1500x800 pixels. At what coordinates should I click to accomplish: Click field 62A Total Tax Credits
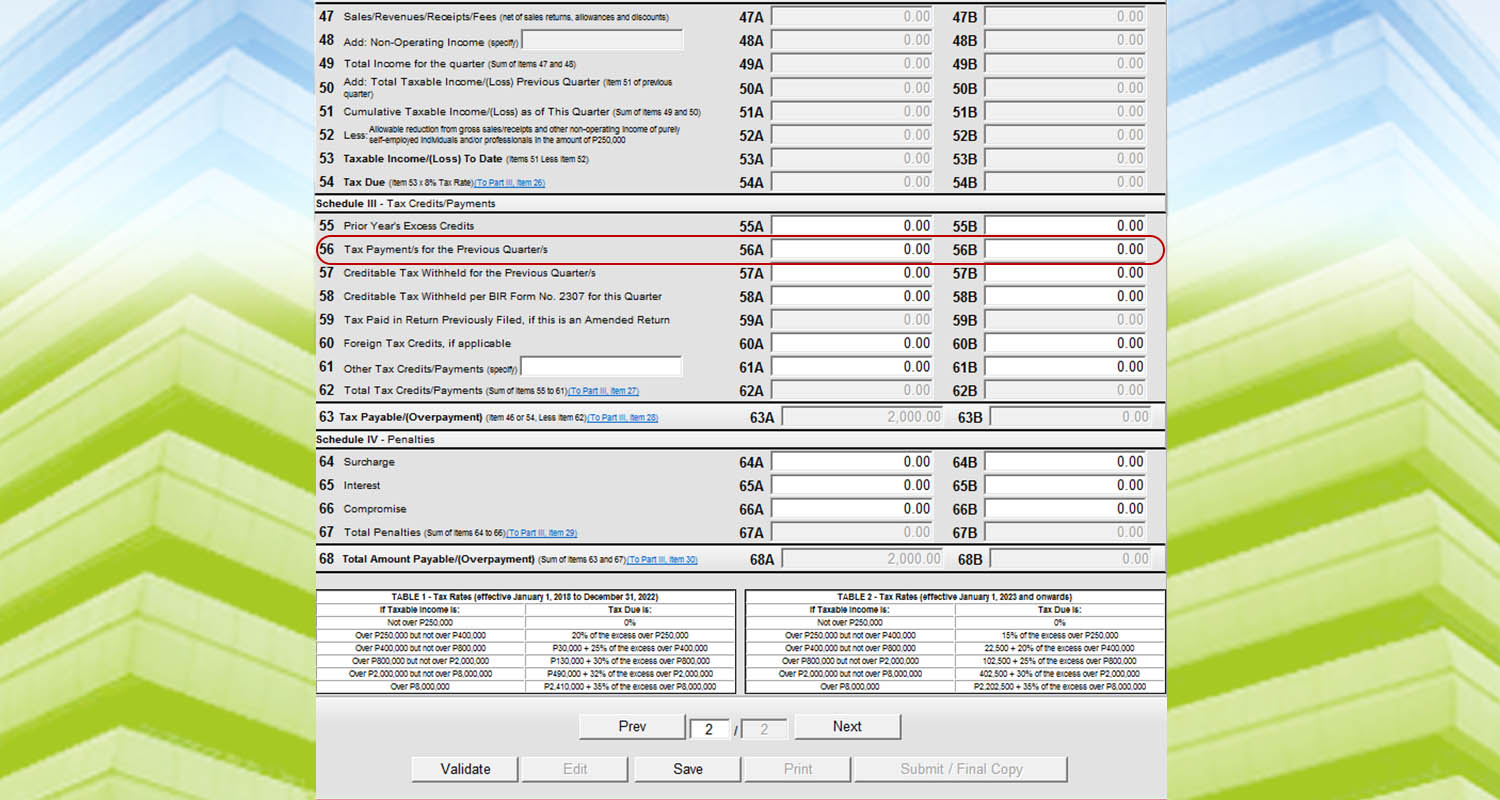tap(853, 391)
